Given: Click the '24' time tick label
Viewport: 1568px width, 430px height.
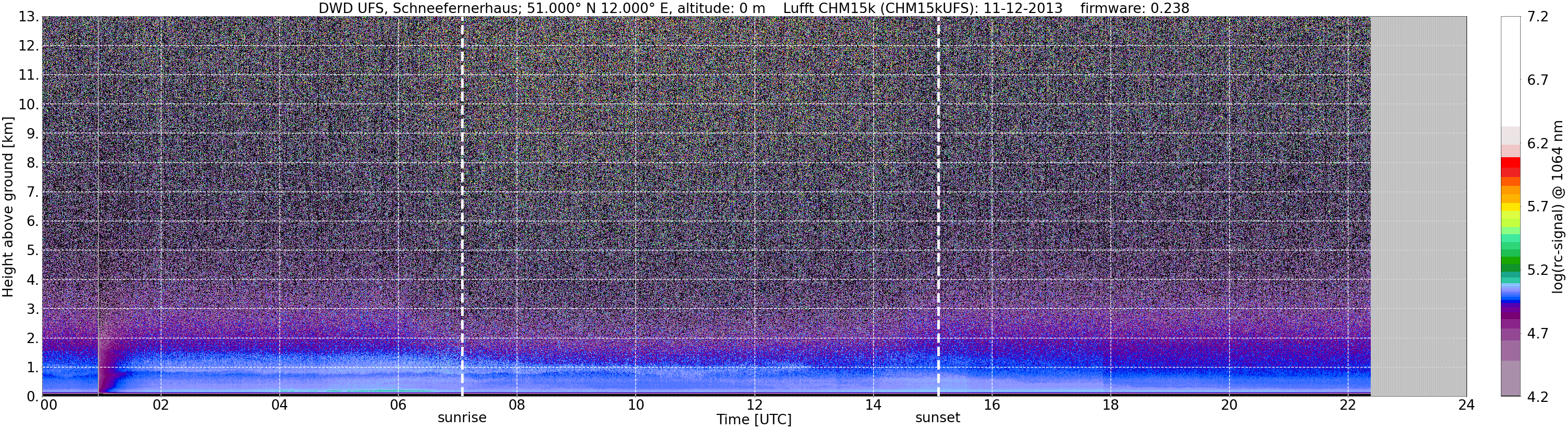Looking at the screenshot, I should coord(1467,406).
